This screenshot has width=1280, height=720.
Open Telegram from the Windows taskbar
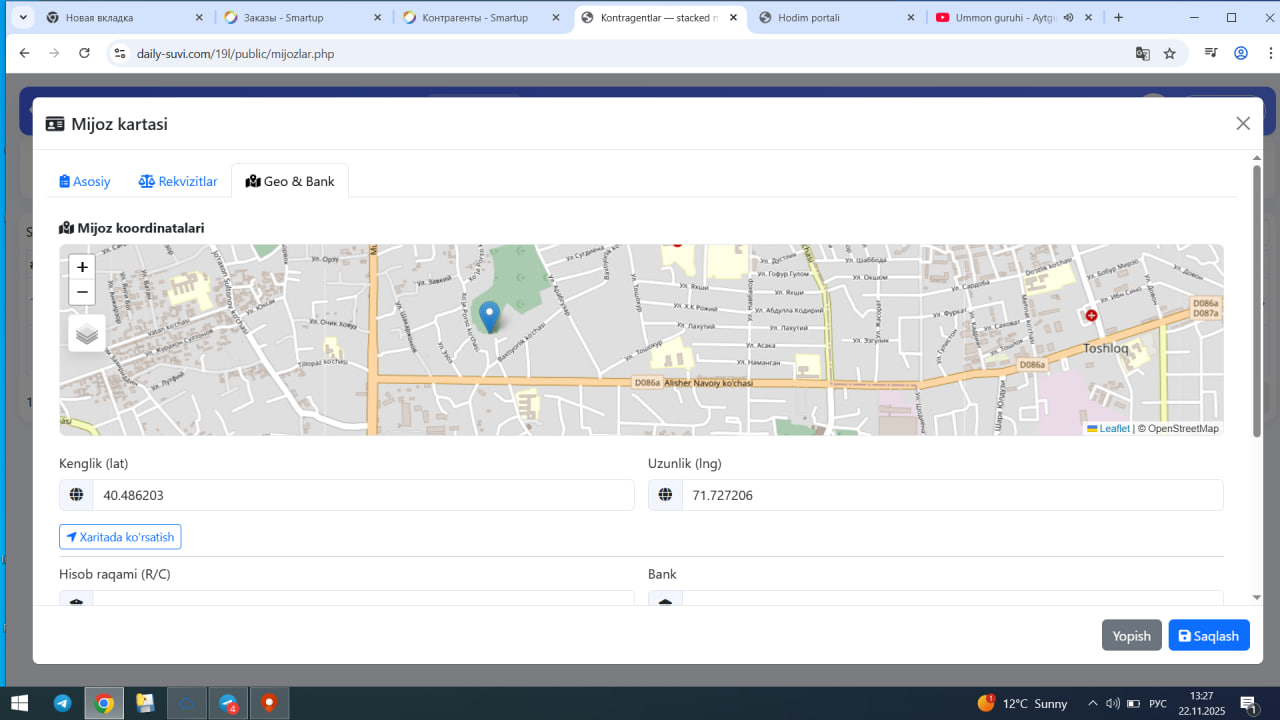pos(62,703)
